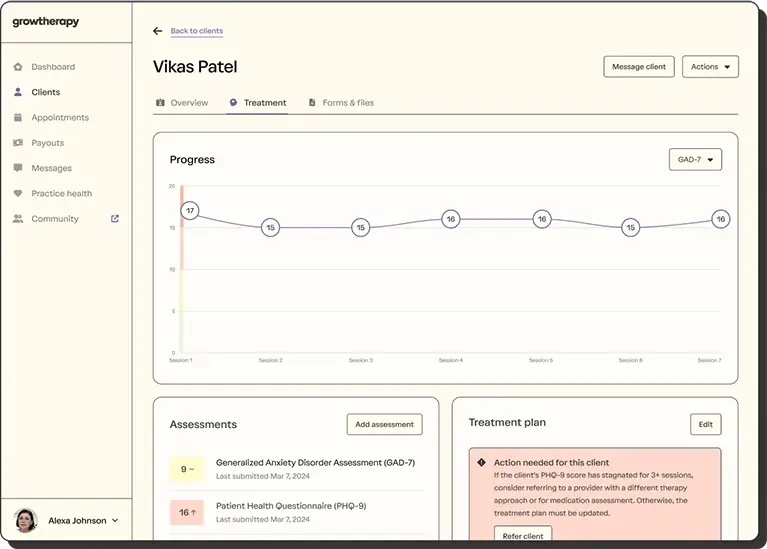Open the GAD-7 progress dropdown
Viewport: 767px width, 549px height.
(695, 160)
